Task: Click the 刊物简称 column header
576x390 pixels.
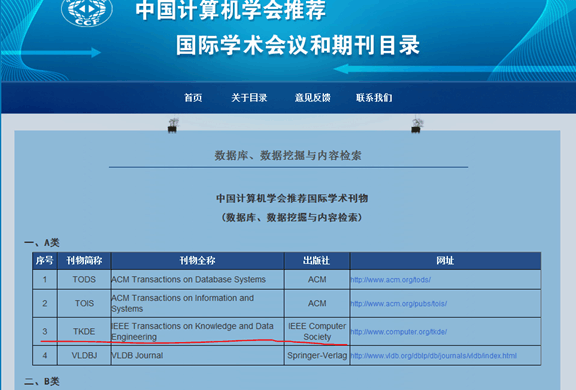Action: pyautogui.click(x=84, y=261)
